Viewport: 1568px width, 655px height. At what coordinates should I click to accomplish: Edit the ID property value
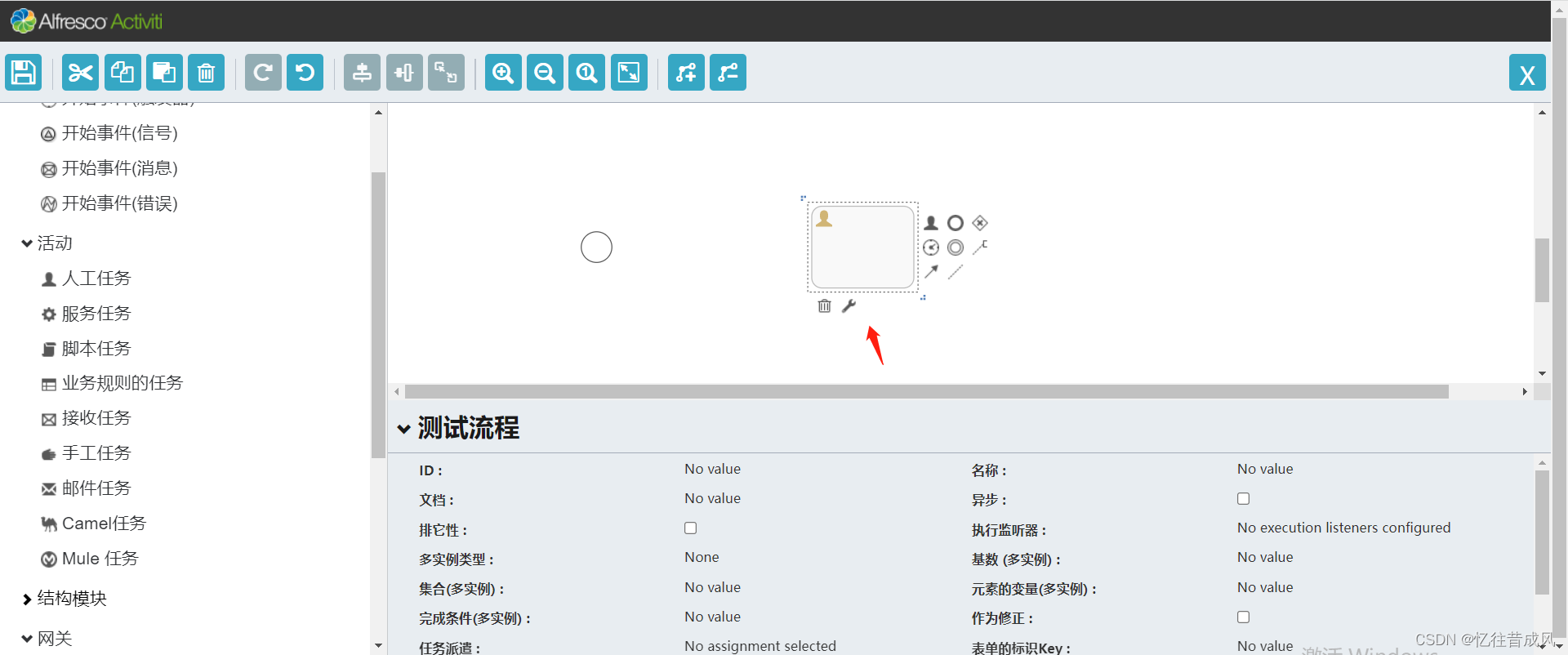point(713,469)
